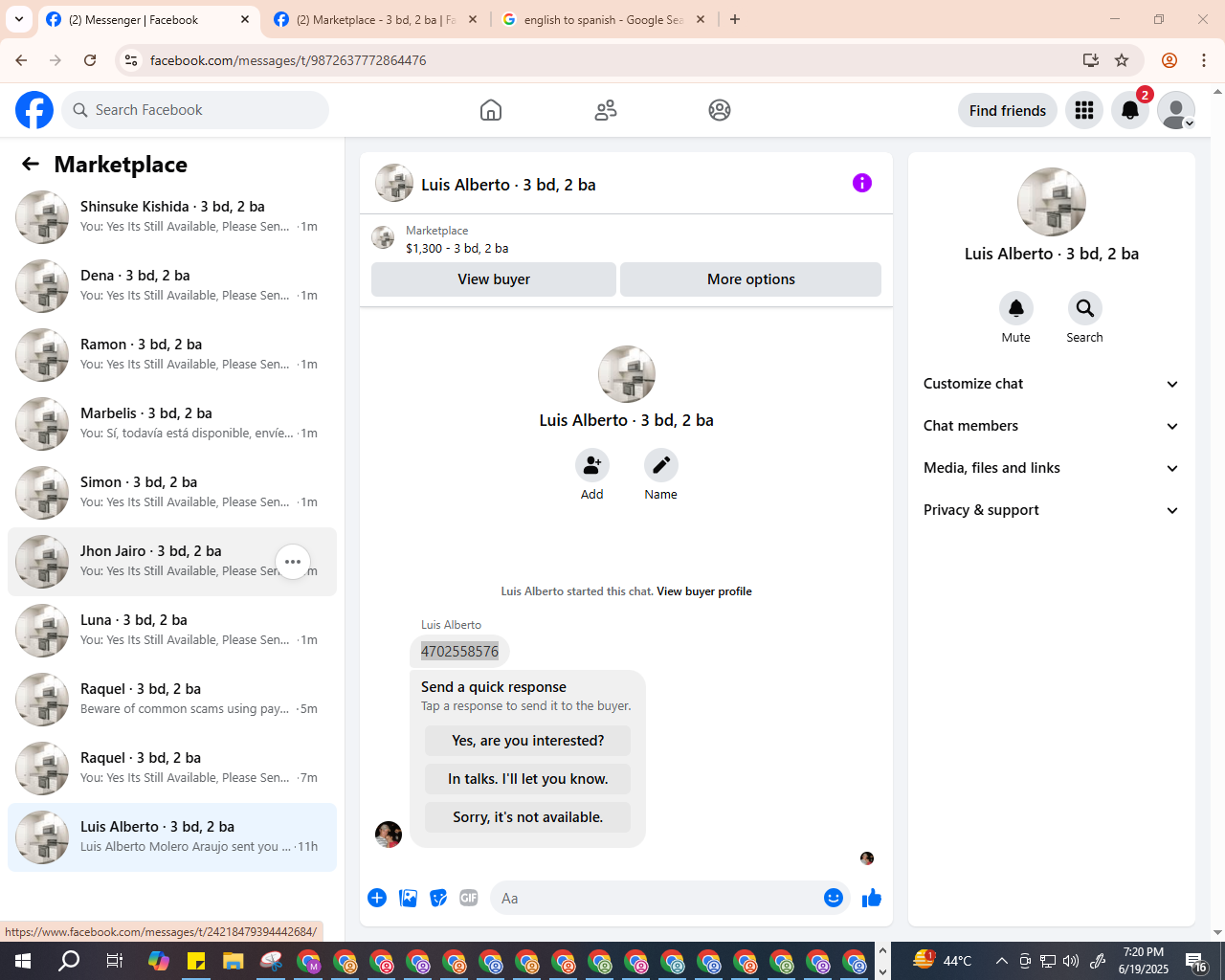Open Shinsuke Kishida conversation
1225x980 pixels.
tap(172, 217)
